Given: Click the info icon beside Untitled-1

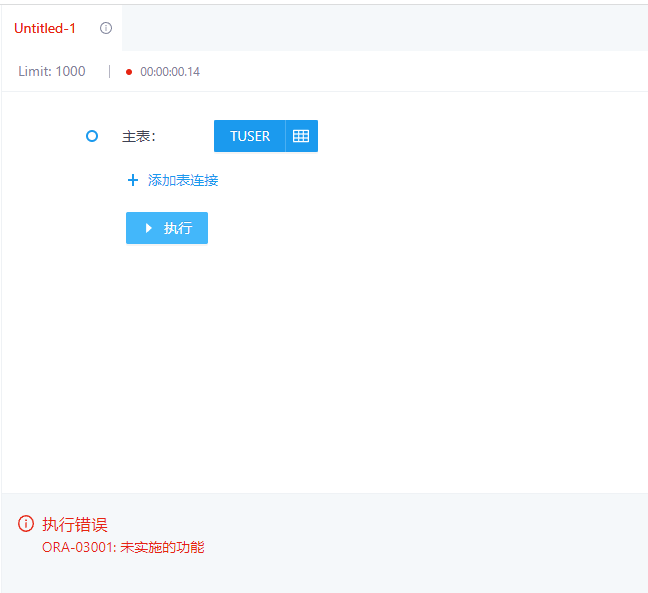Looking at the screenshot, I should coord(106,28).
